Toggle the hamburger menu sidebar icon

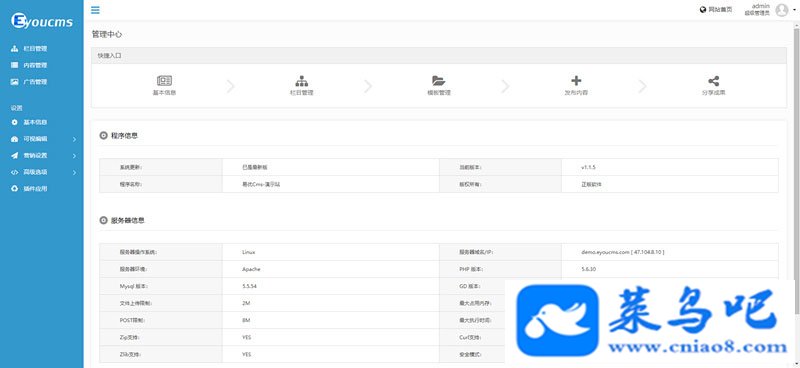(x=95, y=10)
